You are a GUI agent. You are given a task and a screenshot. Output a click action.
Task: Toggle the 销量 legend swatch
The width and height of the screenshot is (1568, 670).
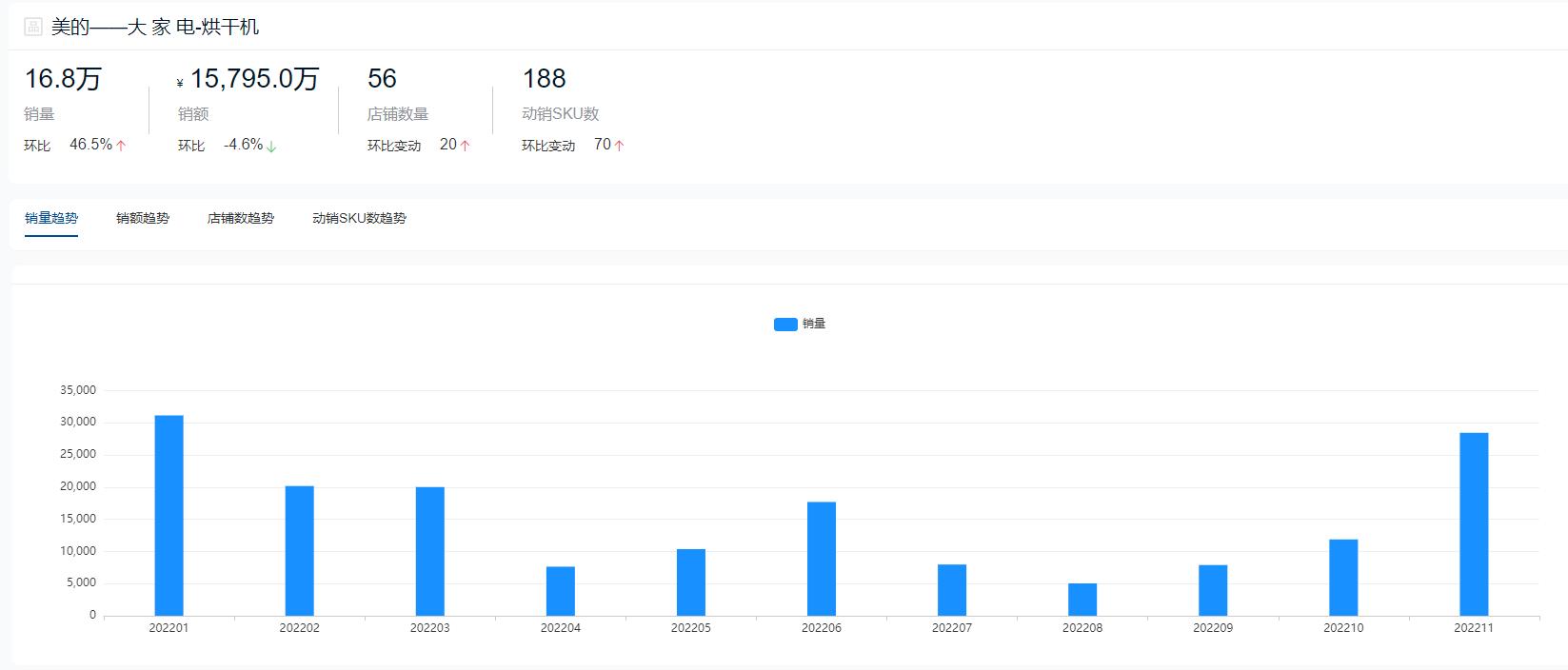(x=785, y=325)
